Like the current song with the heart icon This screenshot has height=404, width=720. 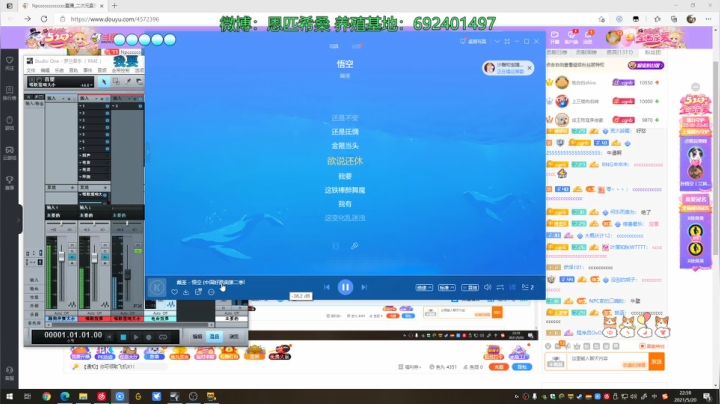174,292
